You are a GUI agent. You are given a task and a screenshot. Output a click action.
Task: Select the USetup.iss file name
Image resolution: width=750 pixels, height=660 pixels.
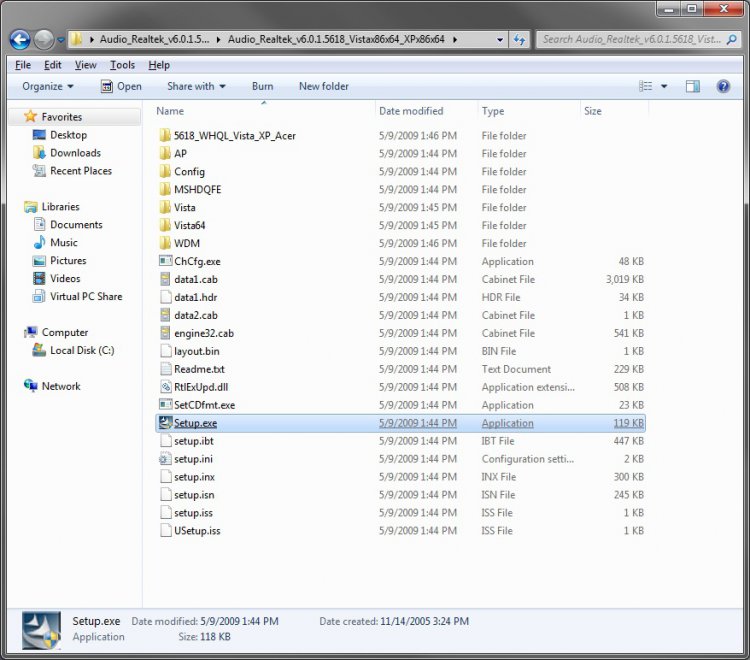click(x=197, y=530)
